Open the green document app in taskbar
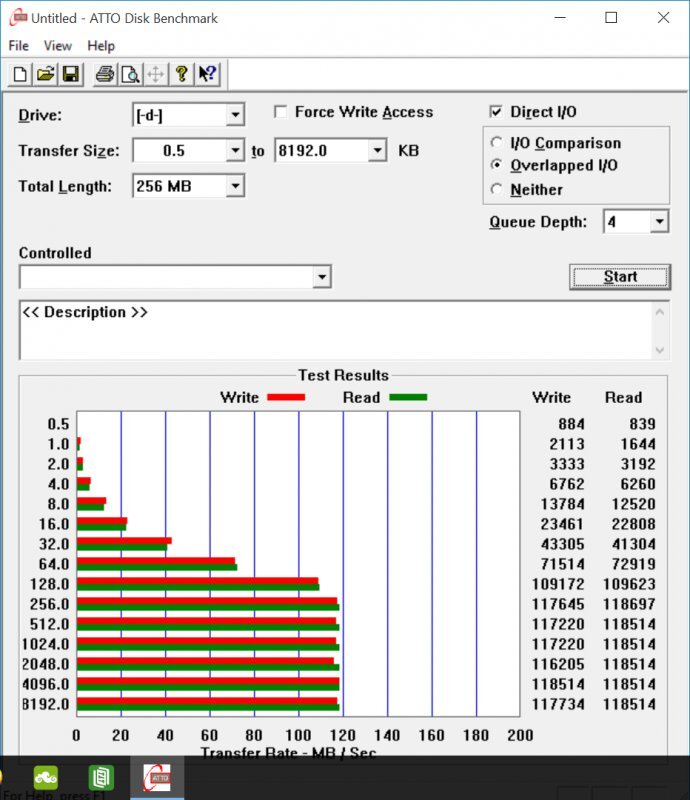 (x=101, y=777)
